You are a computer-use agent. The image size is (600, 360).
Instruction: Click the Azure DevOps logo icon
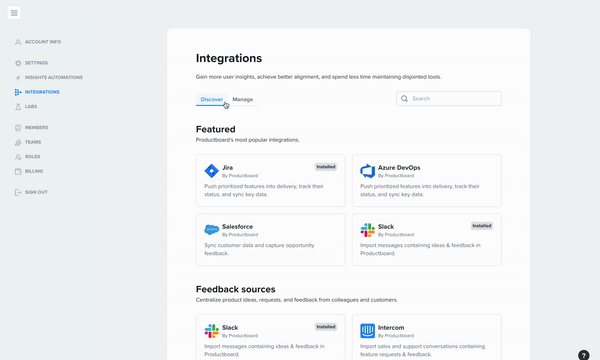tap(367, 171)
